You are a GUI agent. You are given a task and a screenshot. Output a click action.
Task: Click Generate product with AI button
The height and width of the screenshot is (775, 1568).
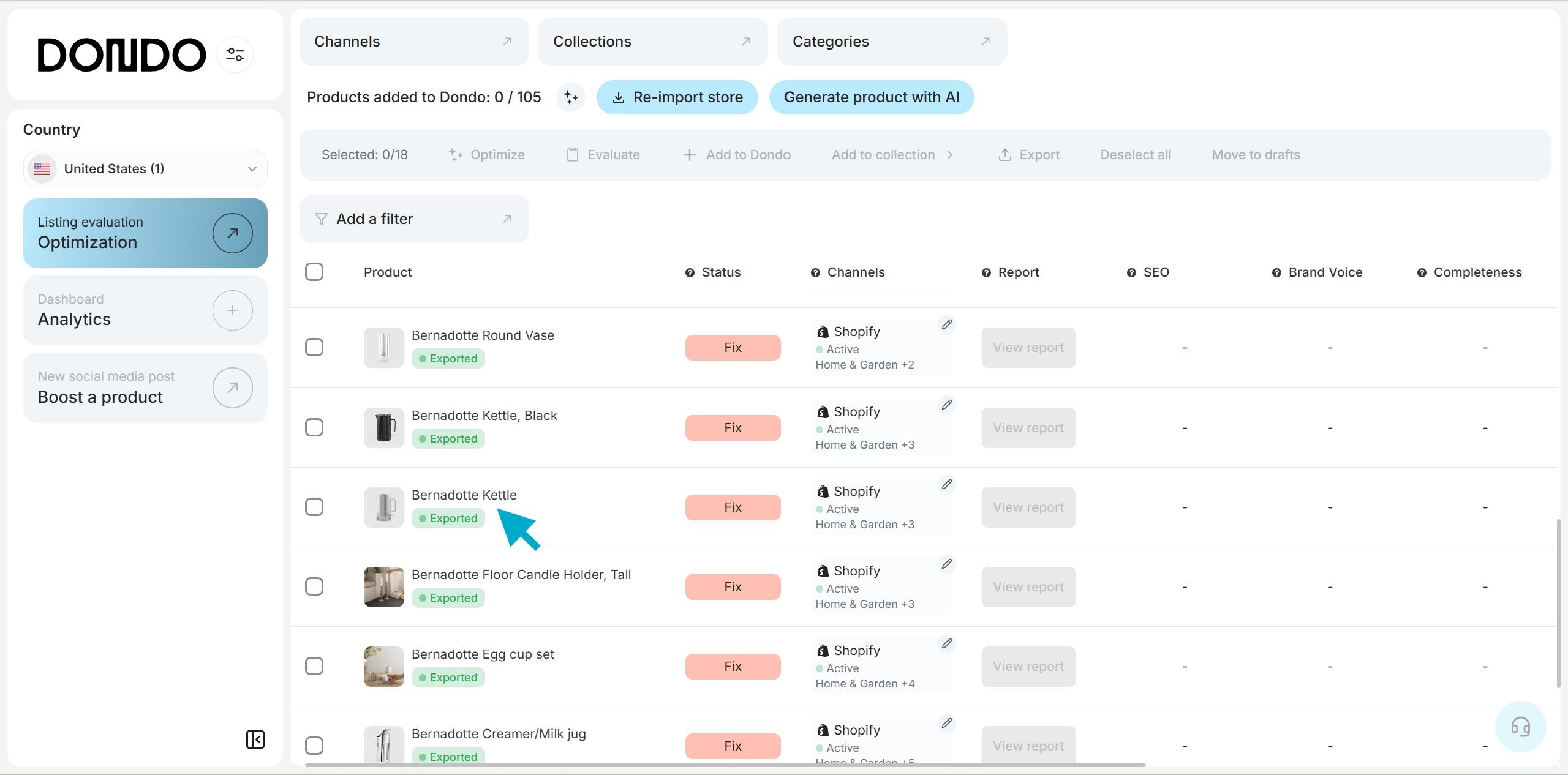tap(871, 97)
